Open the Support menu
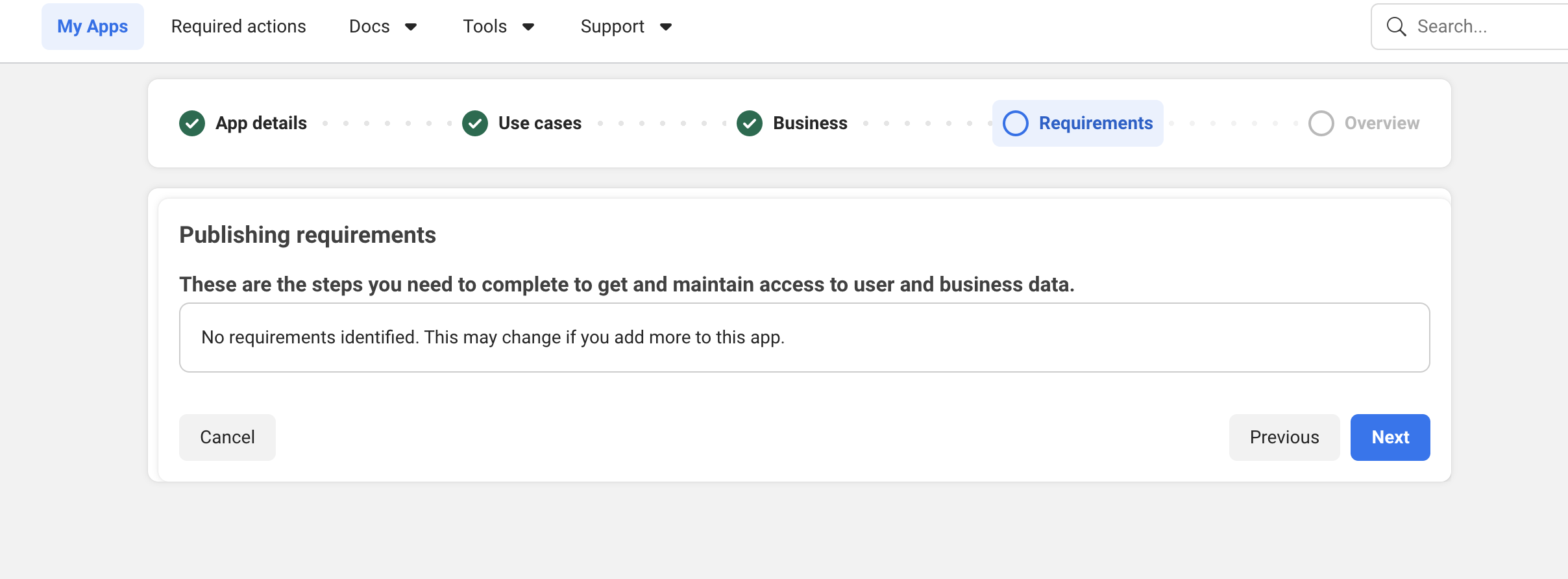This screenshot has height=579, width=1568. [612, 27]
